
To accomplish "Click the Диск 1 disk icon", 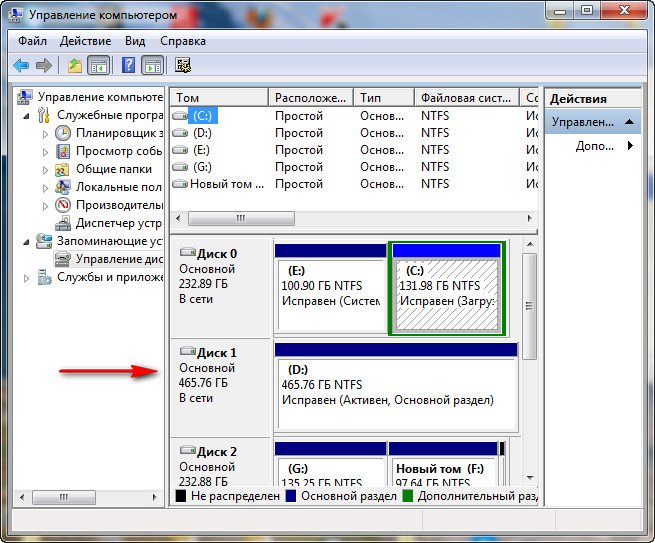I will 188,351.
